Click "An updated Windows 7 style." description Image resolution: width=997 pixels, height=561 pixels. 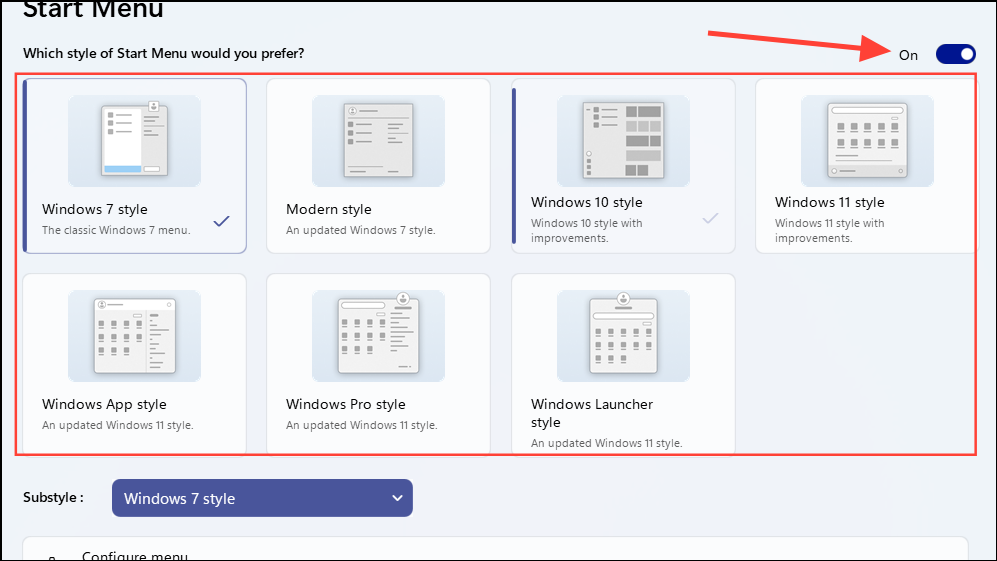pyautogui.click(x=361, y=230)
